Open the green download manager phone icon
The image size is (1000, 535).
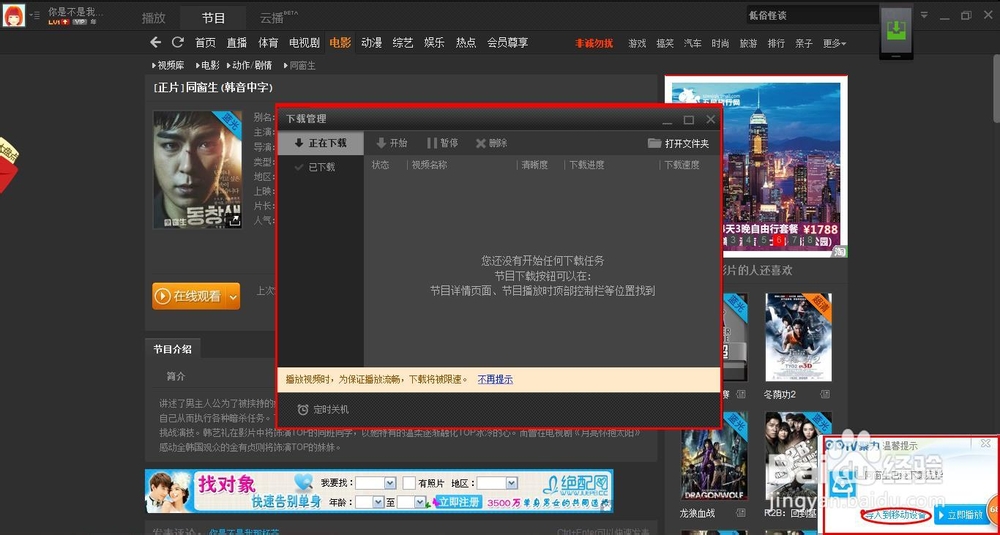click(x=896, y=30)
